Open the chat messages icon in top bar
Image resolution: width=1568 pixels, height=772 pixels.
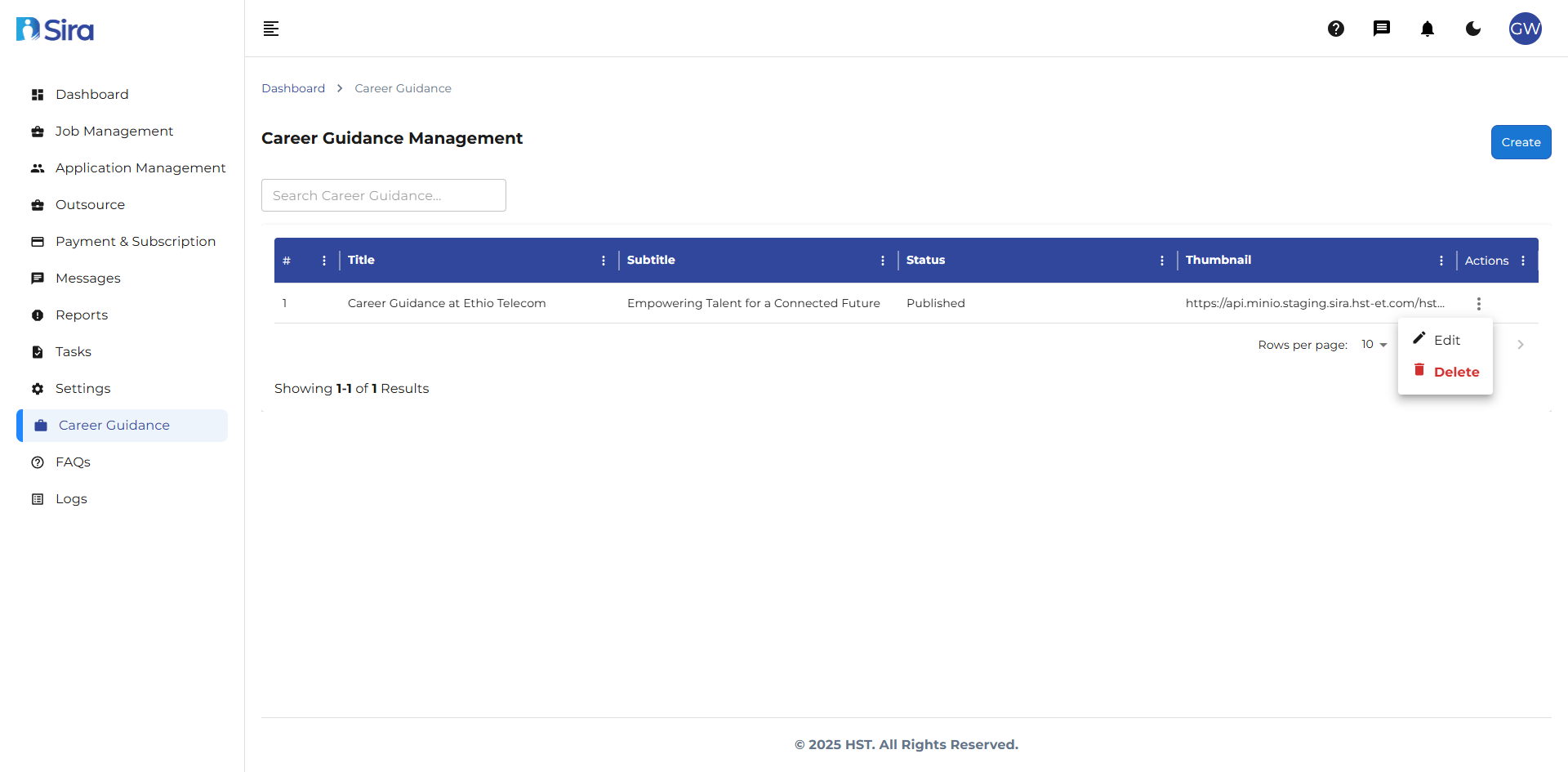tap(1382, 29)
